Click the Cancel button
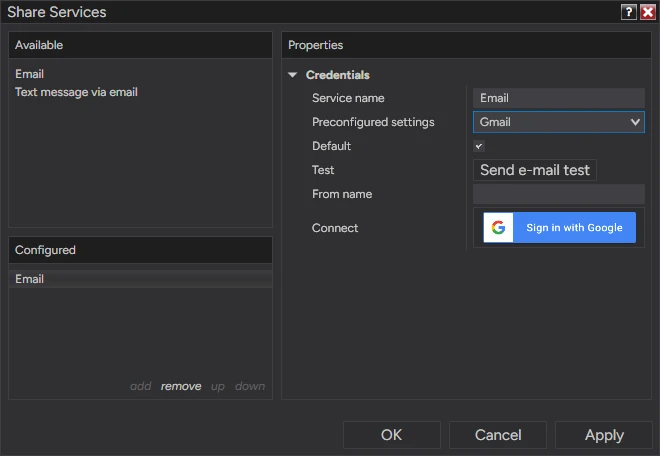Viewport: 660px width, 456px height. [498, 435]
